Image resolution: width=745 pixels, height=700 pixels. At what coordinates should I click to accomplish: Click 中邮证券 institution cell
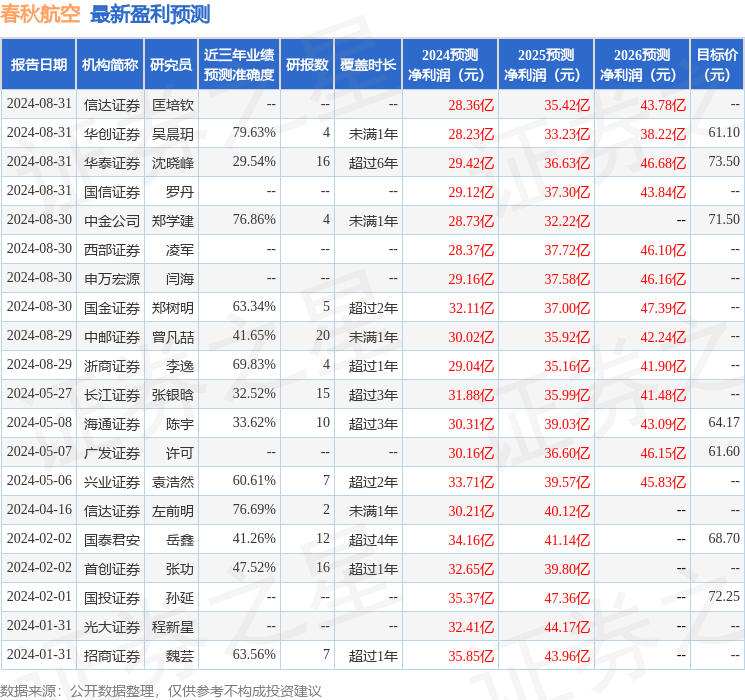pyautogui.click(x=112, y=337)
